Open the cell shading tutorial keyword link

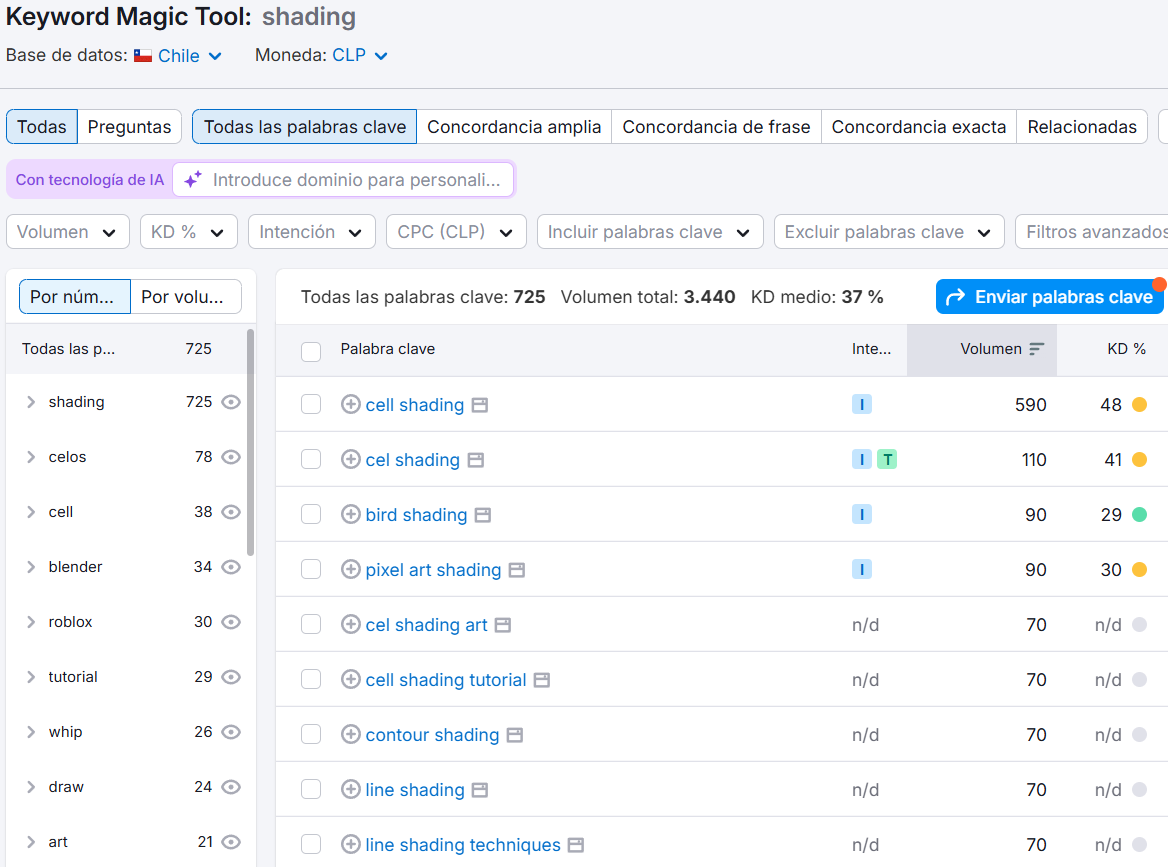coord(446,680)
